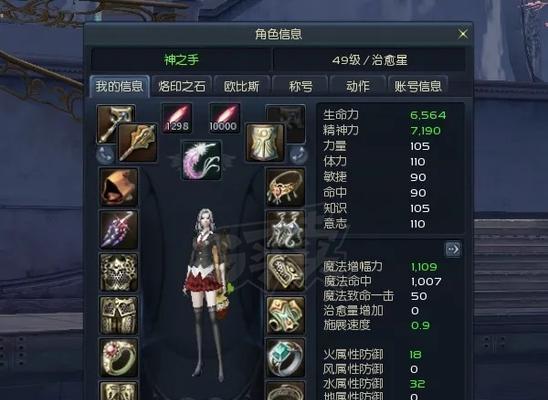Toggle off-hand set swap arrow on right
Viewport: 548px width, 400px height.
click(298, 155)
